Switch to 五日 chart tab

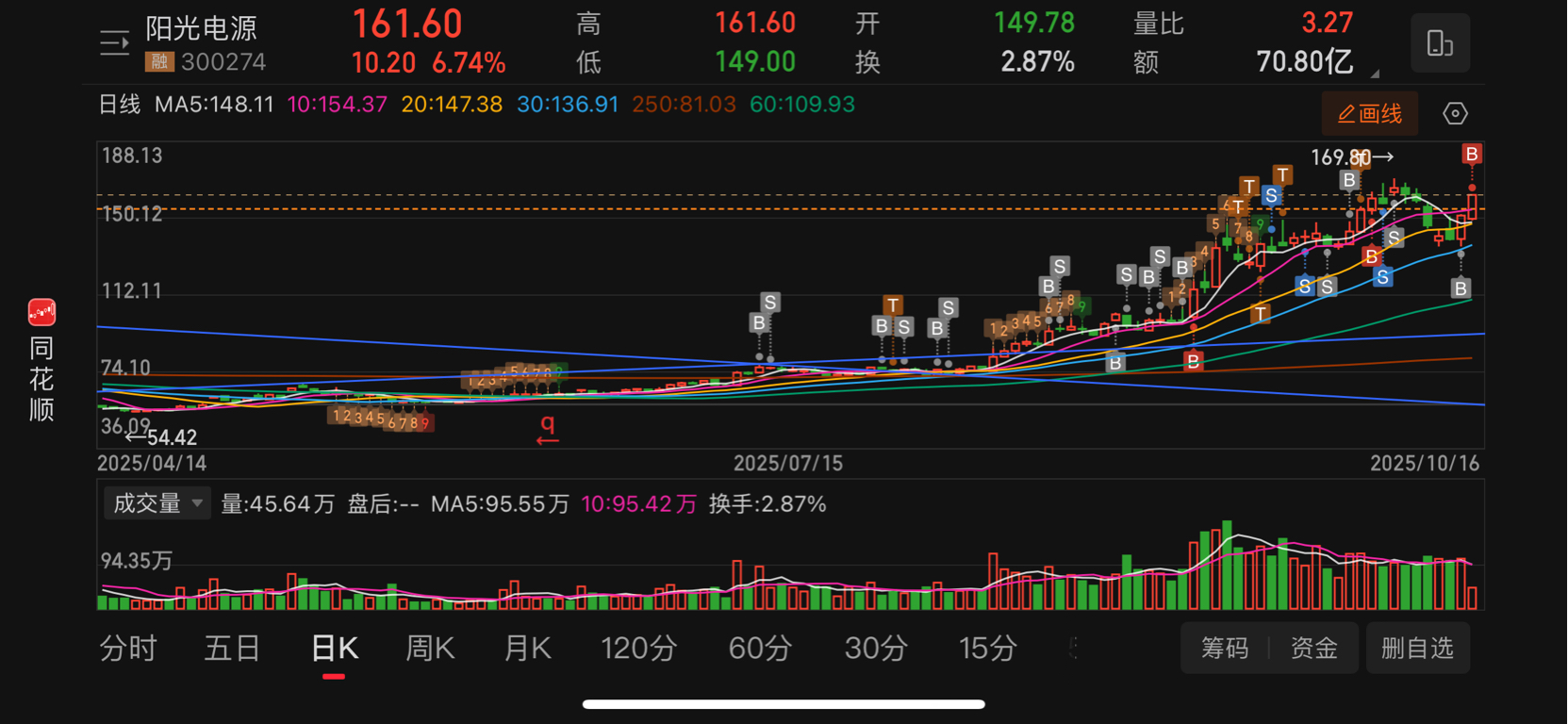click(232, 649)
